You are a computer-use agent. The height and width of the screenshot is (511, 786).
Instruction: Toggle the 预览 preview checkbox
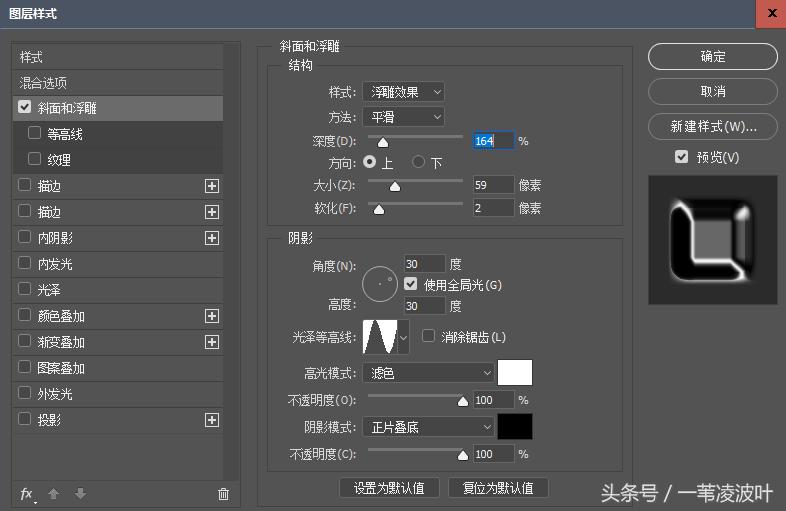click(681, 157)
